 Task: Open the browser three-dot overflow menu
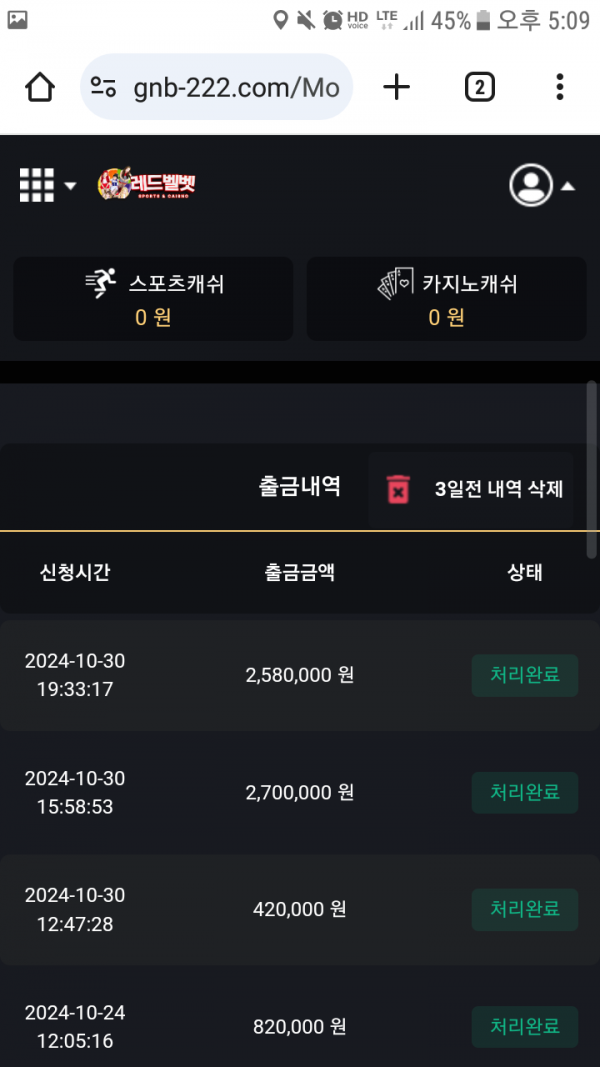pos(560,88)
